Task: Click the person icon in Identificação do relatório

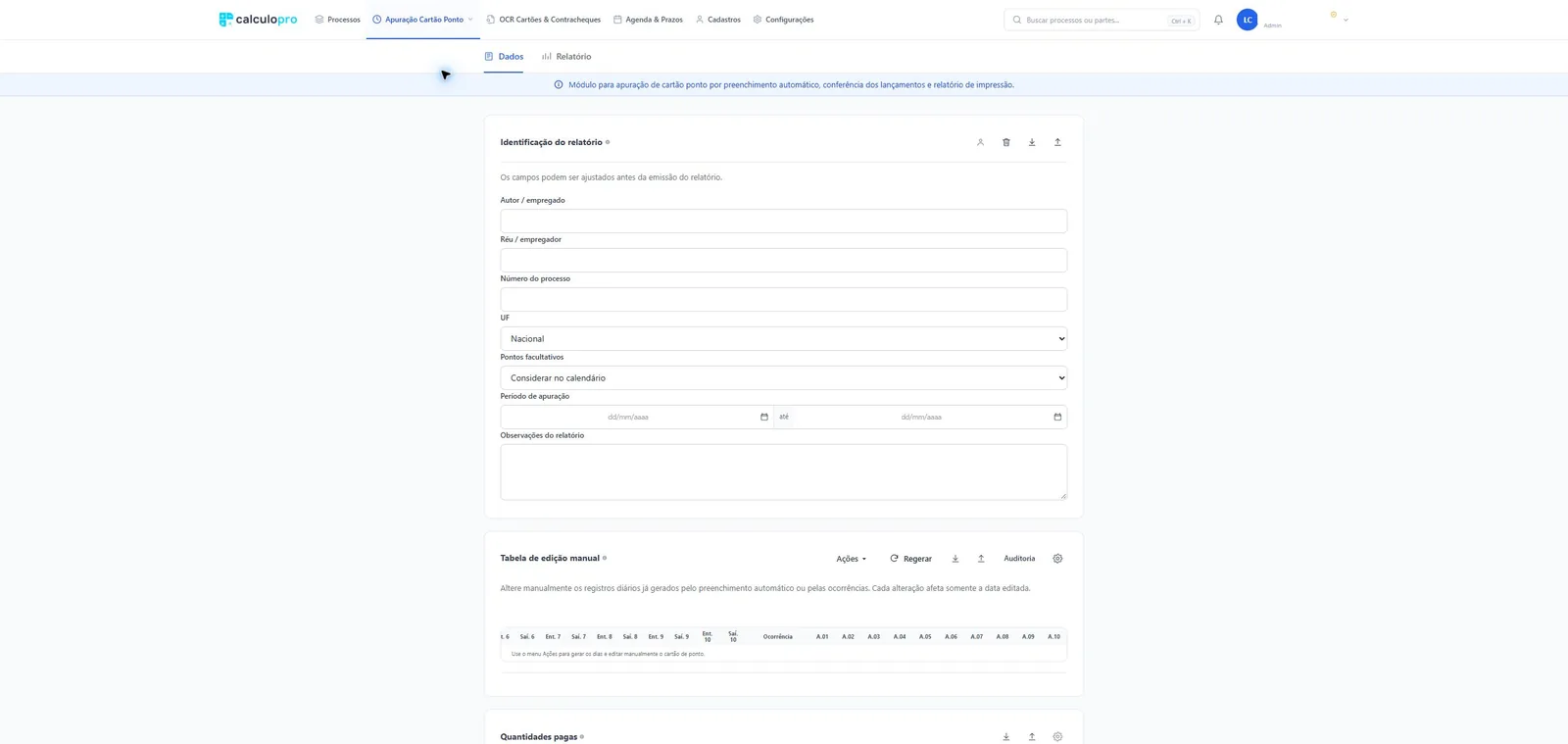Action: click(x=980, y=142)
